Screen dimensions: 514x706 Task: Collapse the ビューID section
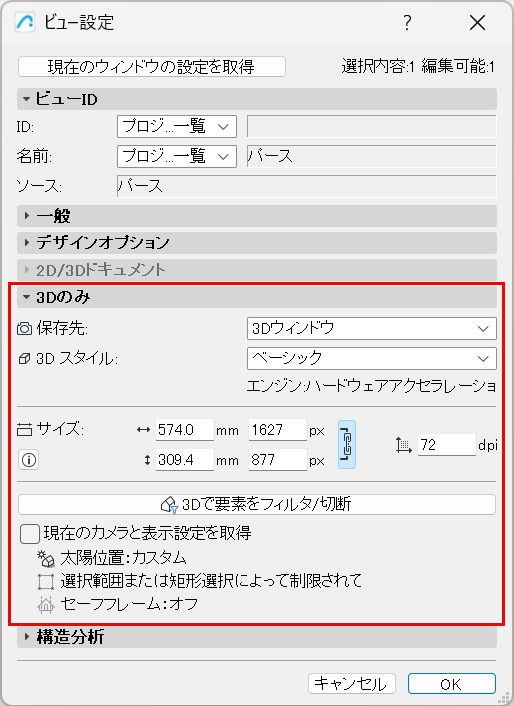[257, 99]
